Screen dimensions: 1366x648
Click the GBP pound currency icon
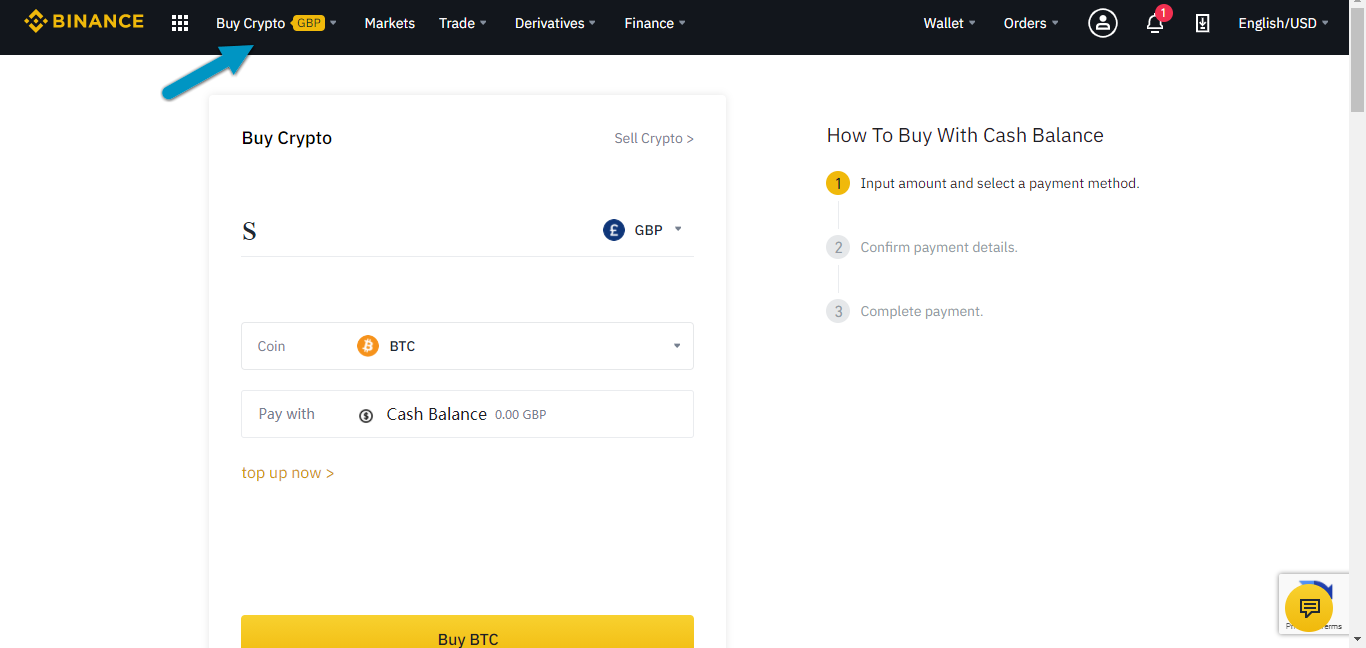point(614,230)
